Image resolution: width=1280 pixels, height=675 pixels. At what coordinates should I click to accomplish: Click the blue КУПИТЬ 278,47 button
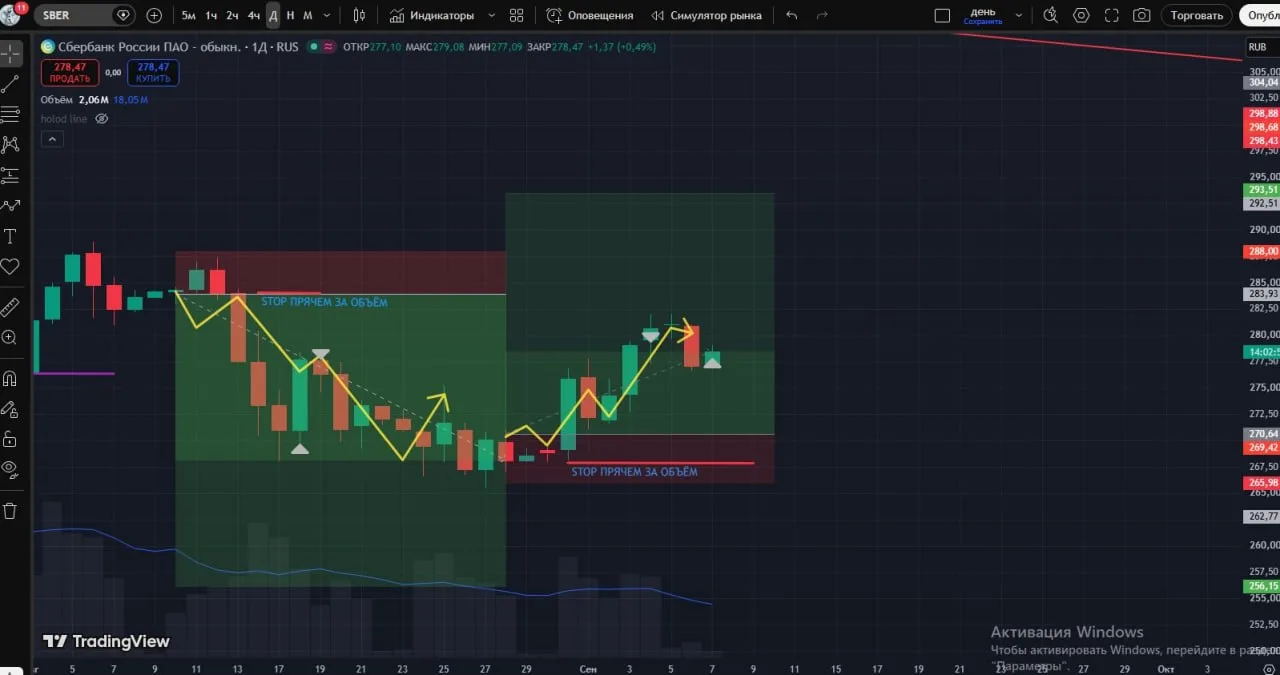coord(153,72)
